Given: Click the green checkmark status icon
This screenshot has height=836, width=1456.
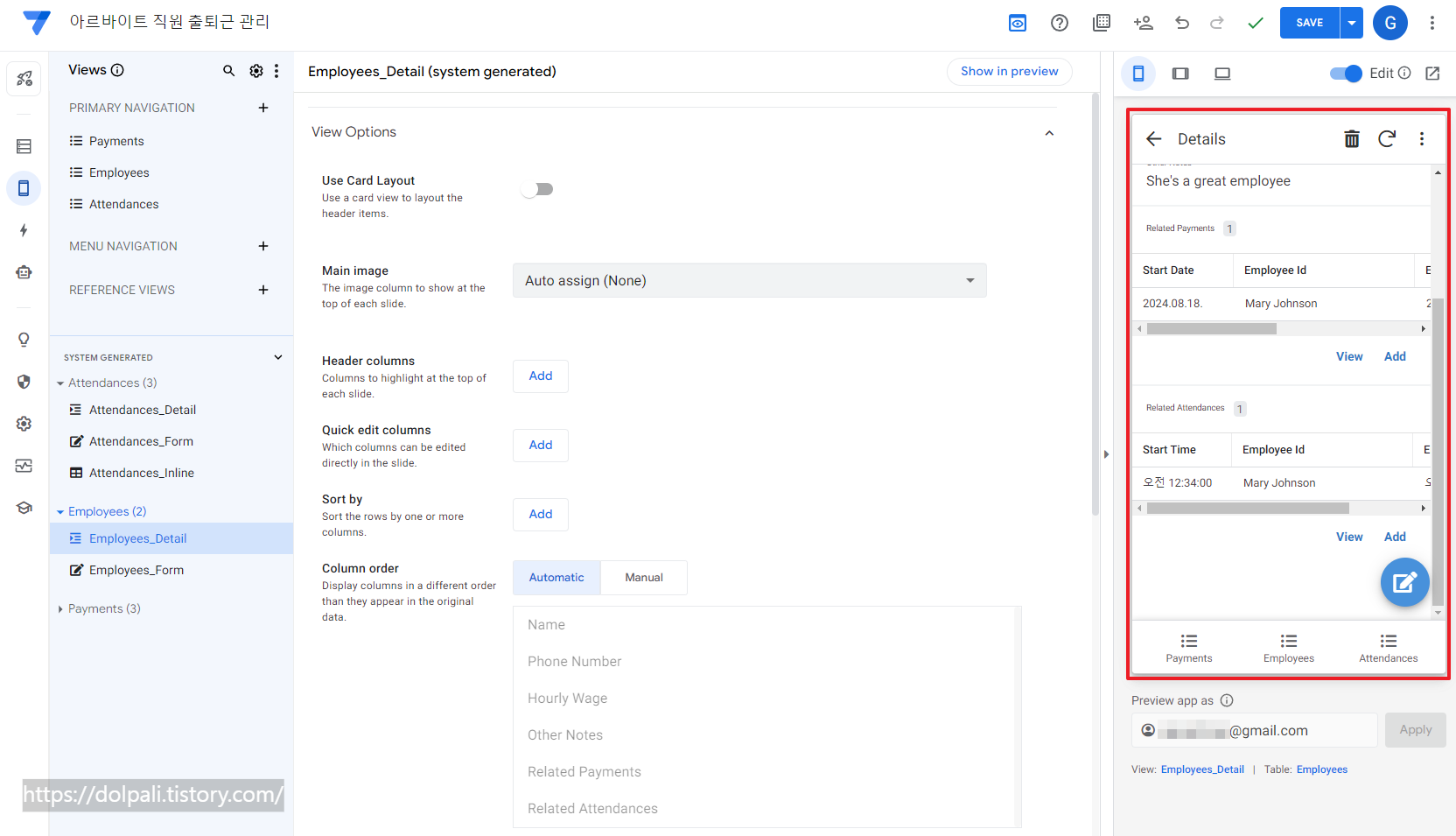Looking at the screenshot, I should click(1256, 23).
